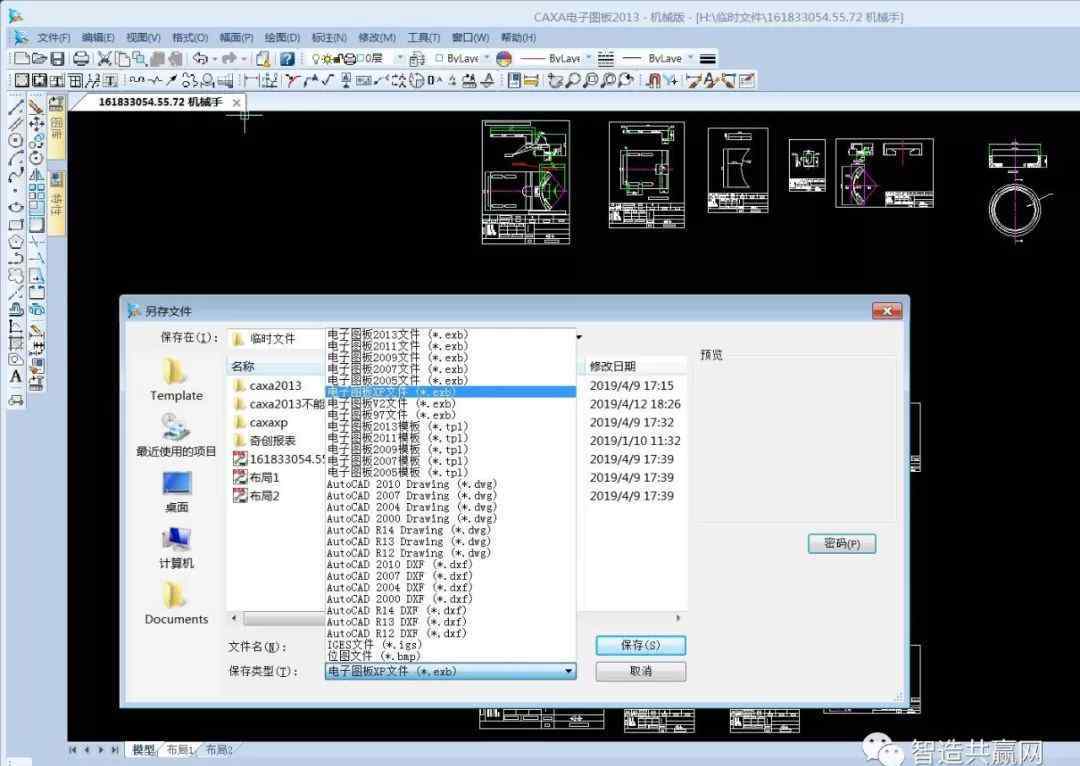Switch to the 模型 tab at bottom
The width and height of the screenshot is (1080, 766).
[x=143, y=749]
